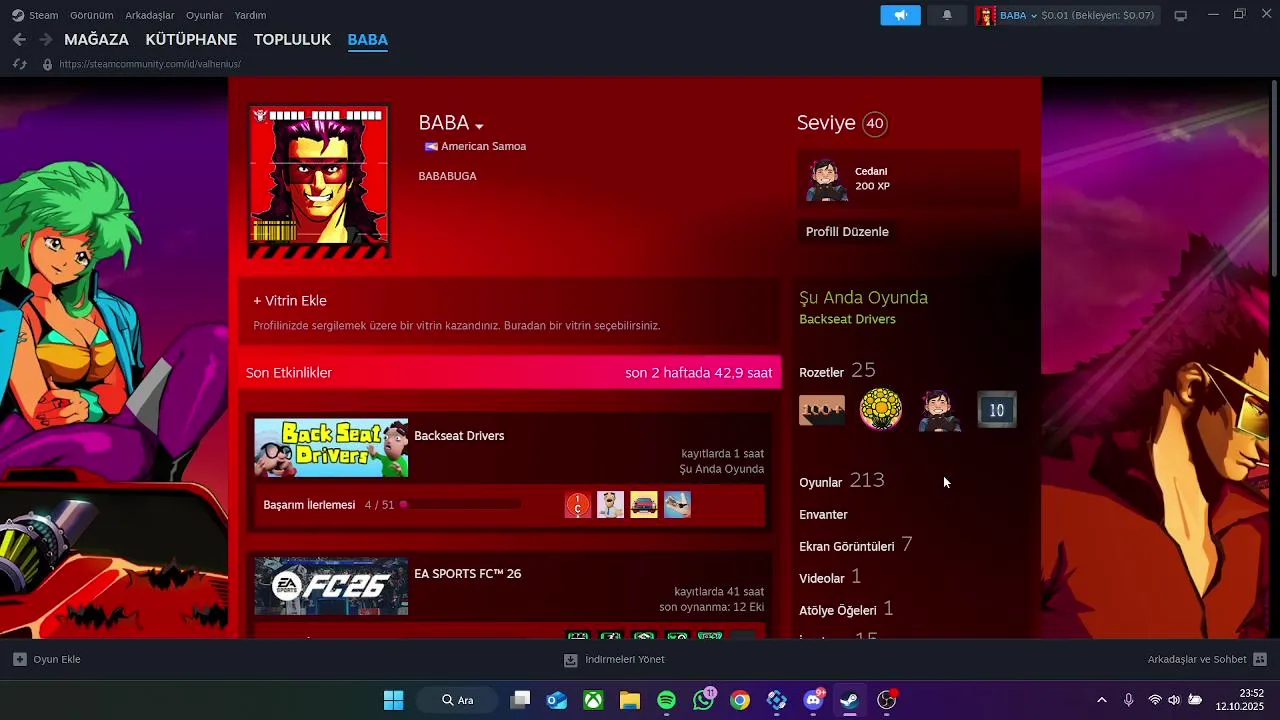Switch to the TOPLULUK tab

click(292, 40)
